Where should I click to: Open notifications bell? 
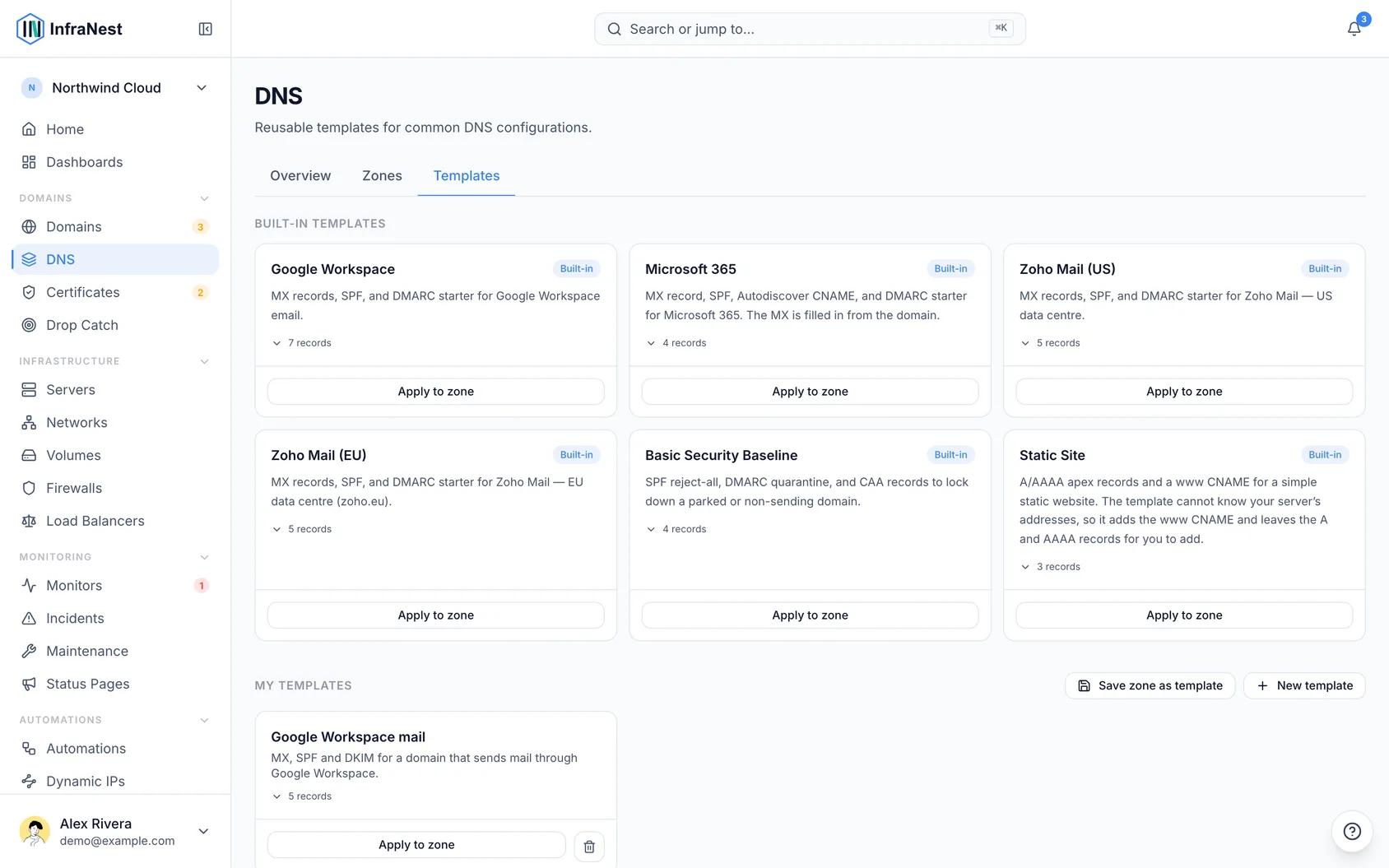[1354, 29]
